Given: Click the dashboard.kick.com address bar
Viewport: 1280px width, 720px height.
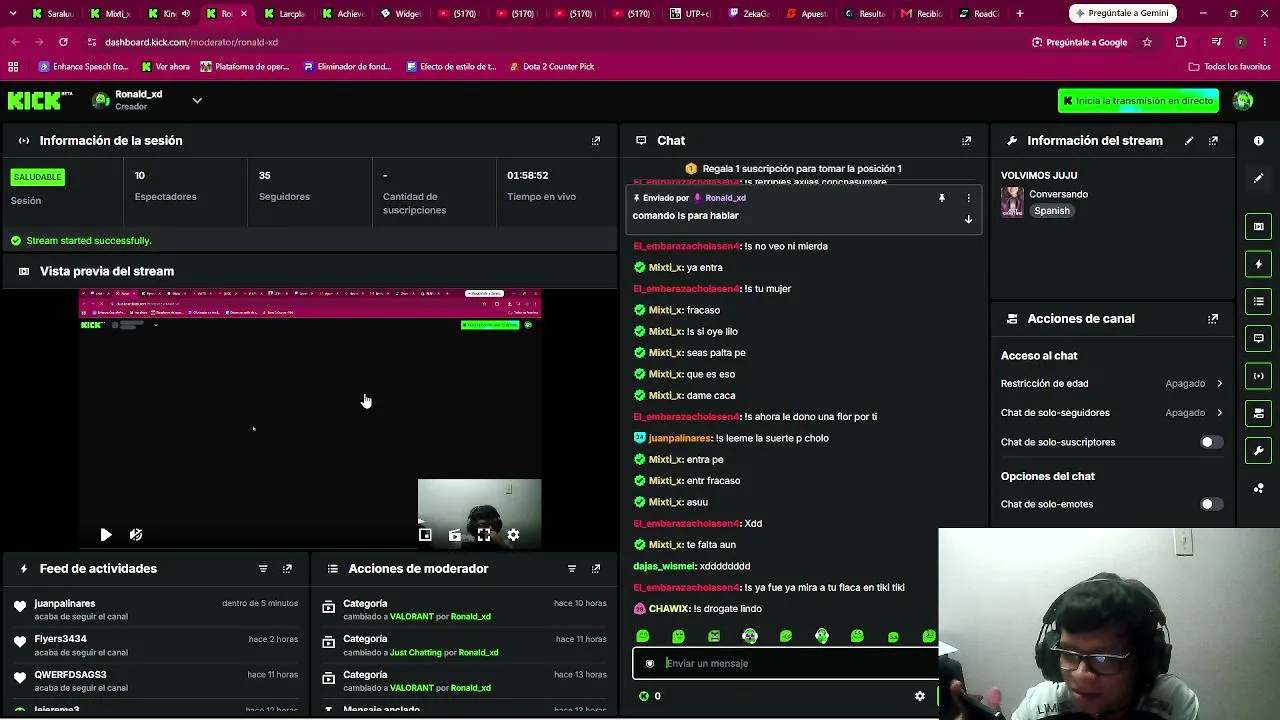Looking at the screenshot, I should 191,42.
